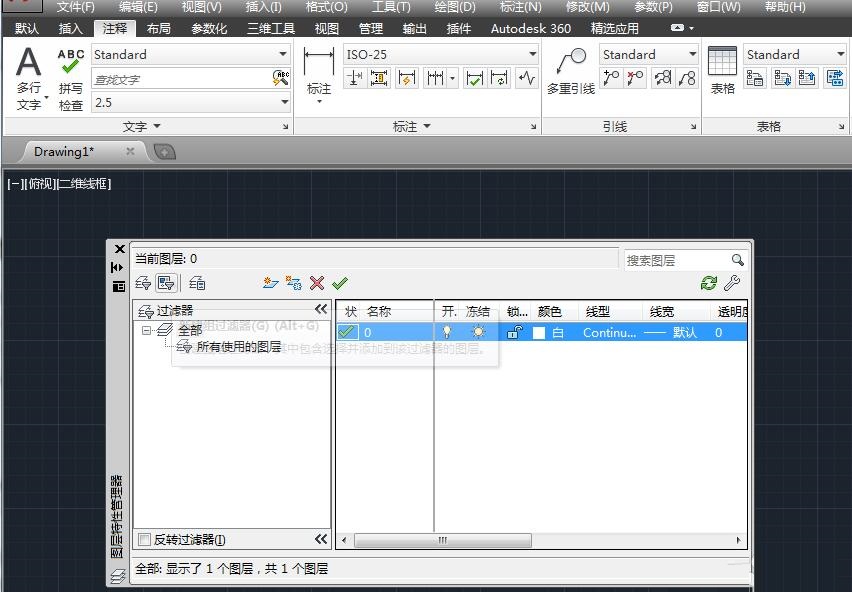Expand the 文字 panel dropdown arrow

point(157,126)
